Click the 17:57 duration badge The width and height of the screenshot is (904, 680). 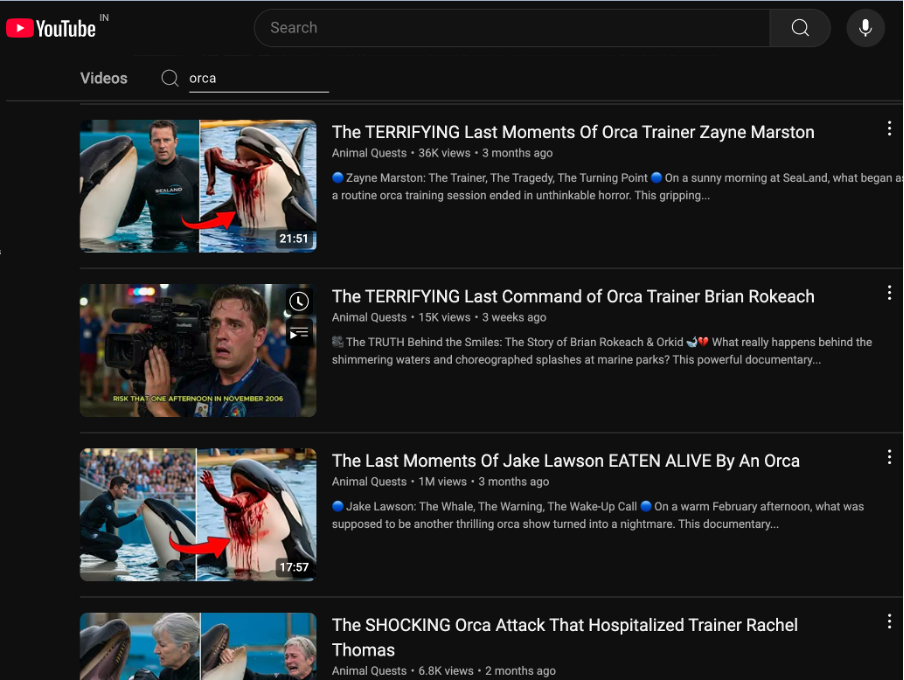click(x=294, y=567)
